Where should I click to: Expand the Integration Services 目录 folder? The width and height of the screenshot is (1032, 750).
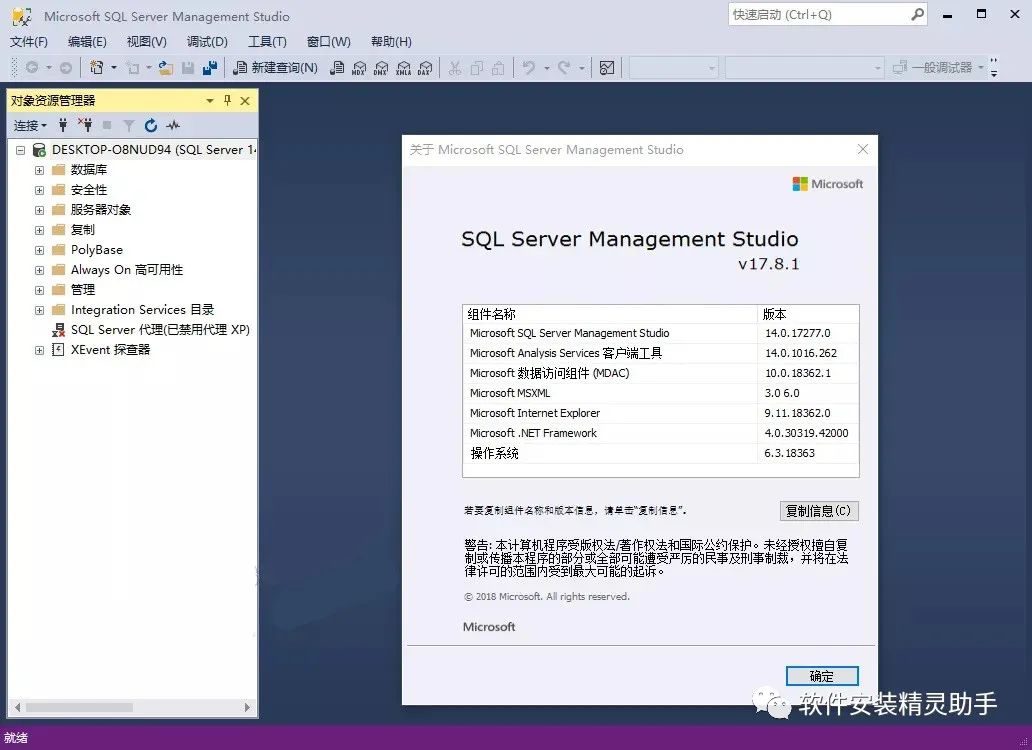point(39,311)
